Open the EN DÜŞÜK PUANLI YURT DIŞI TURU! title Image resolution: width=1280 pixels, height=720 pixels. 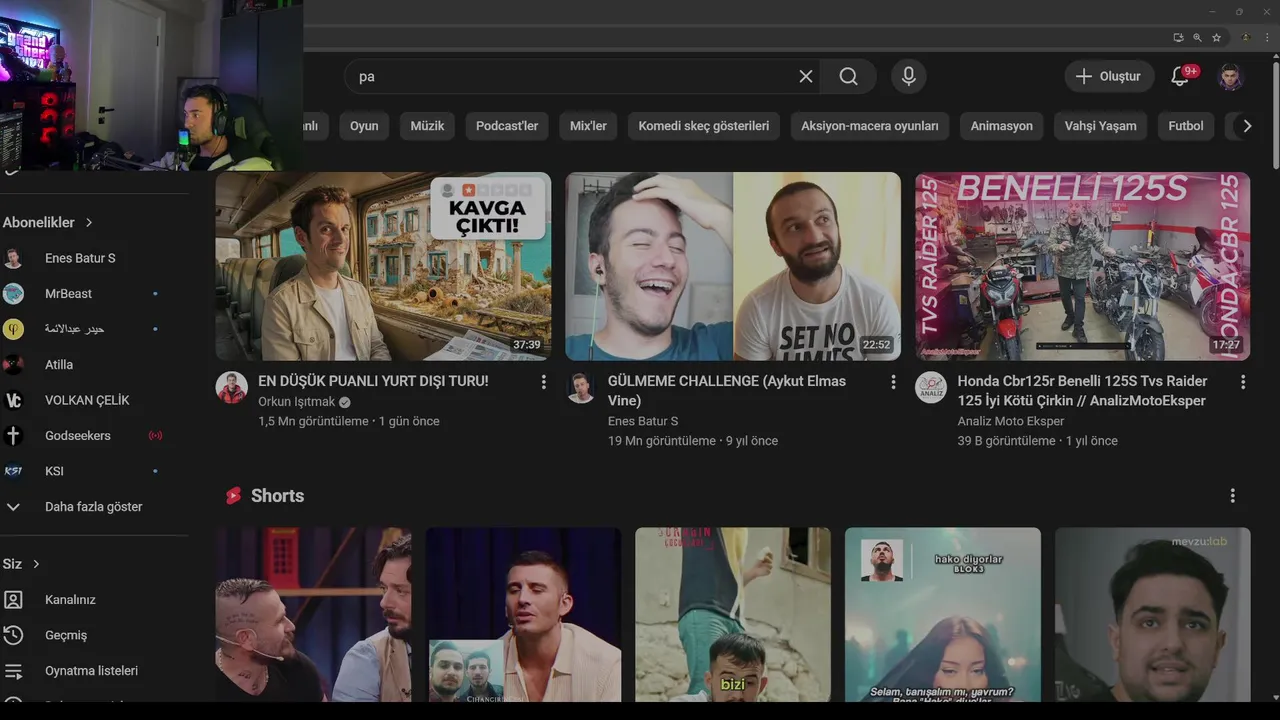(x=373, y=381)
